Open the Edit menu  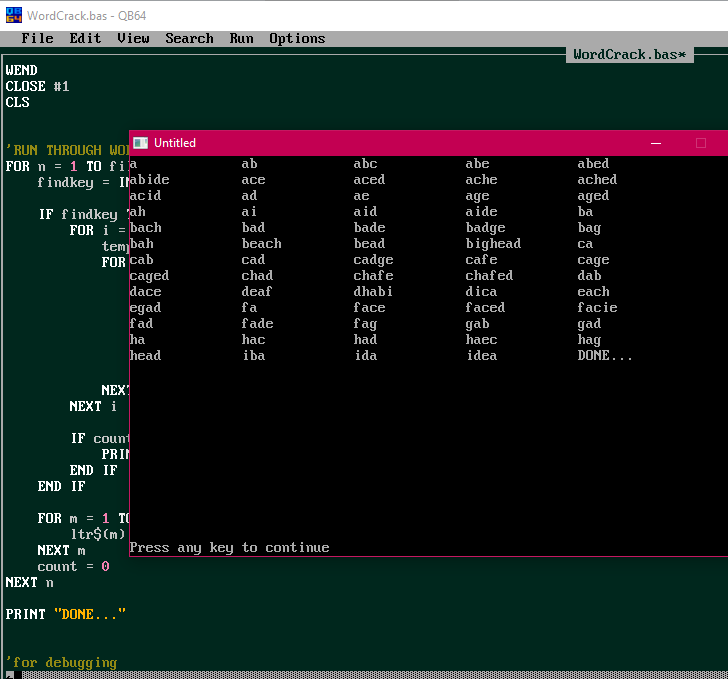[x=85, y=38]
